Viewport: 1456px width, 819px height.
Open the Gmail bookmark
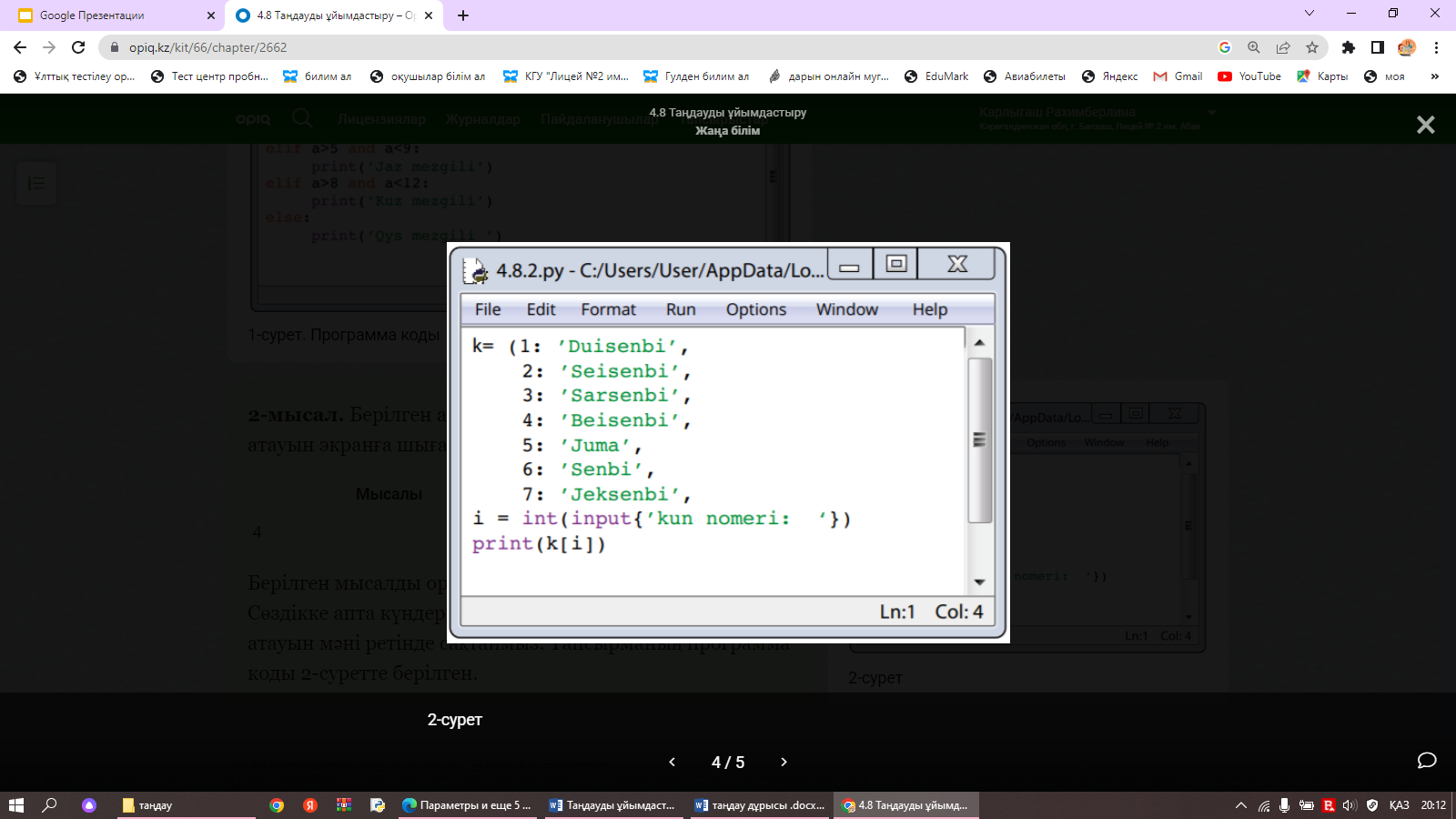[x=1178, y=76]
